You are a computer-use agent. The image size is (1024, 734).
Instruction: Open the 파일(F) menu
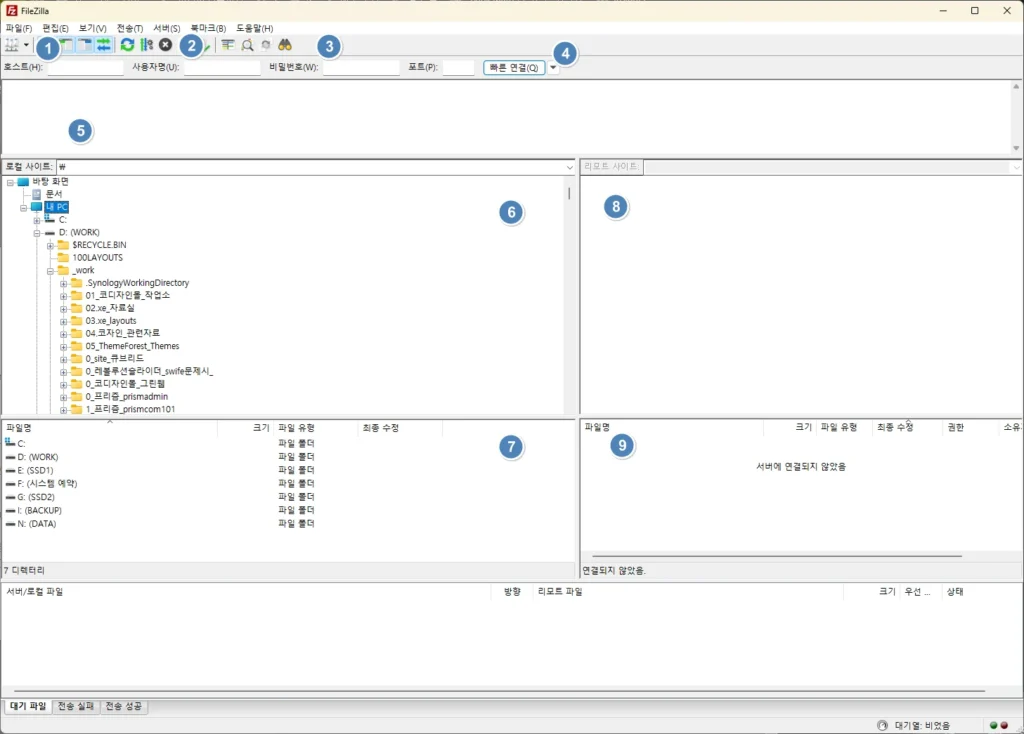coord(18,28)
